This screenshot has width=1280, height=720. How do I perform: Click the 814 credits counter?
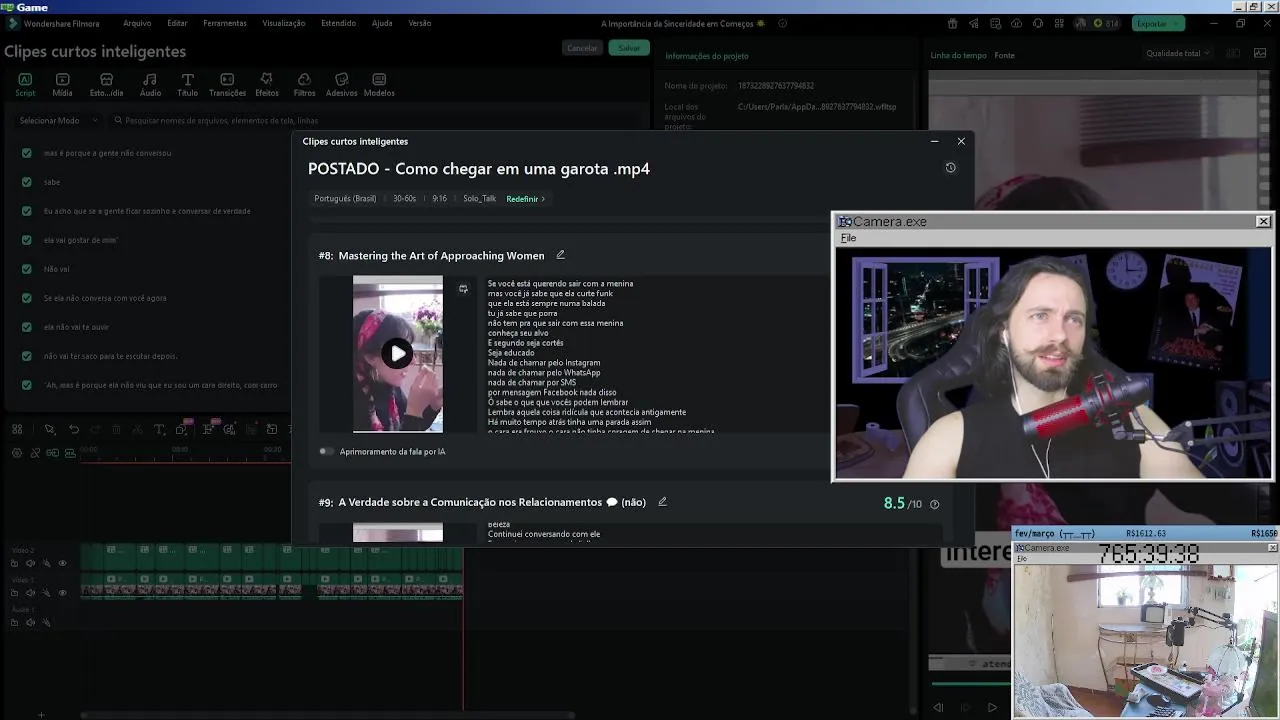point(1105,24)
